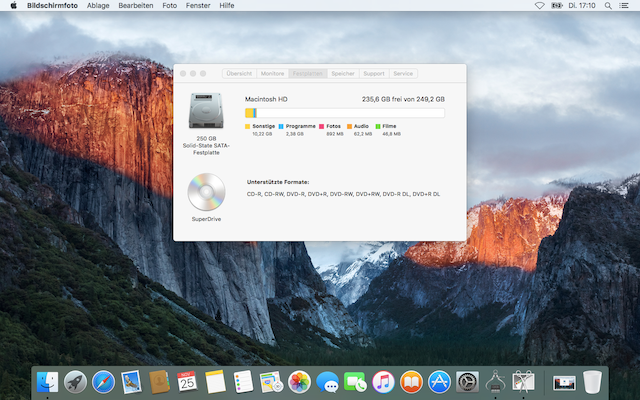
Task: Switch to the Übersicht tab
Action: (240, 73)
